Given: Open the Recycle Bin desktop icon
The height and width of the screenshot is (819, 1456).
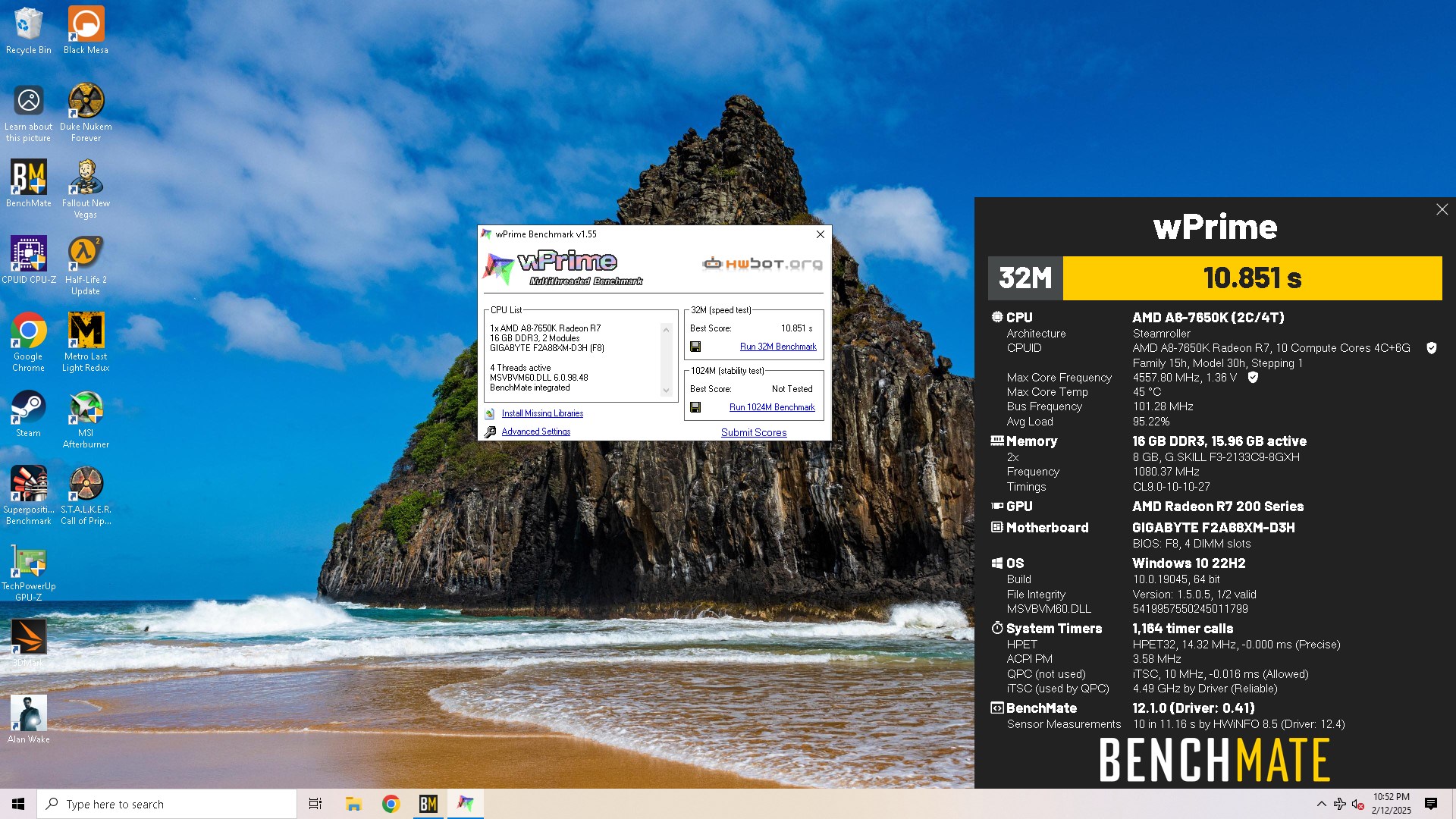Looking at the screenshot, I should pos(29,30).
